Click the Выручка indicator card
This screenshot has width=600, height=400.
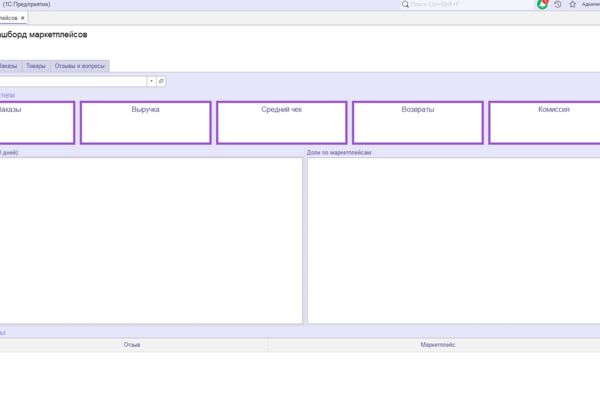pos(145,122)
